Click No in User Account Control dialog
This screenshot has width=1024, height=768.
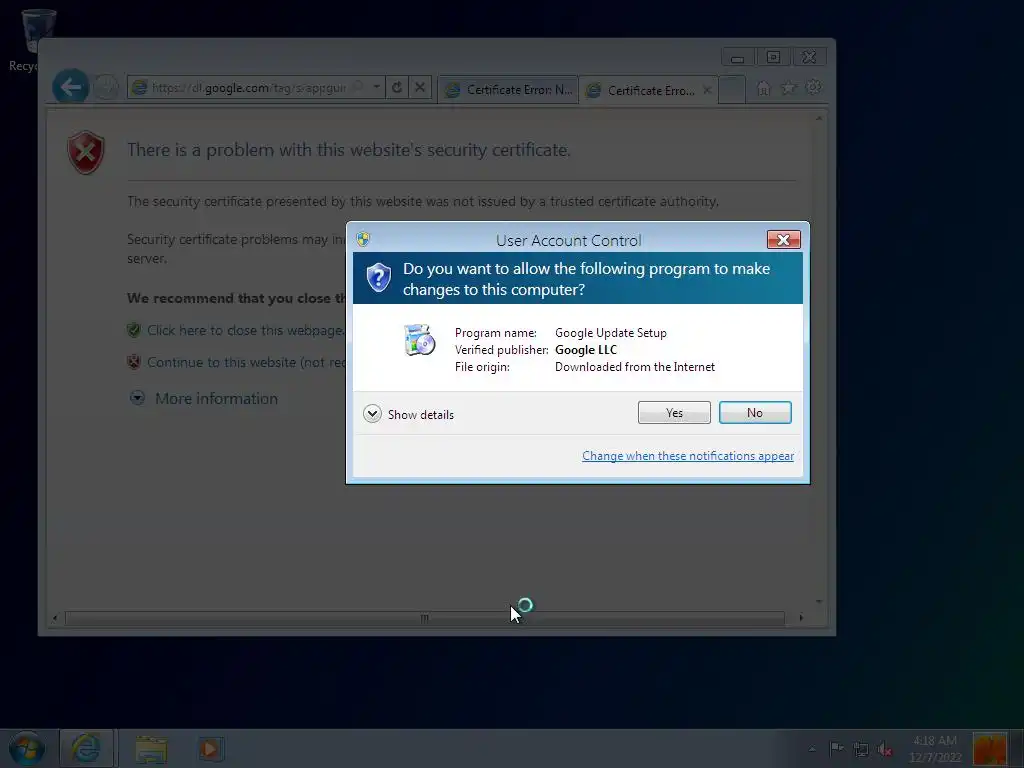click(755, 413)
